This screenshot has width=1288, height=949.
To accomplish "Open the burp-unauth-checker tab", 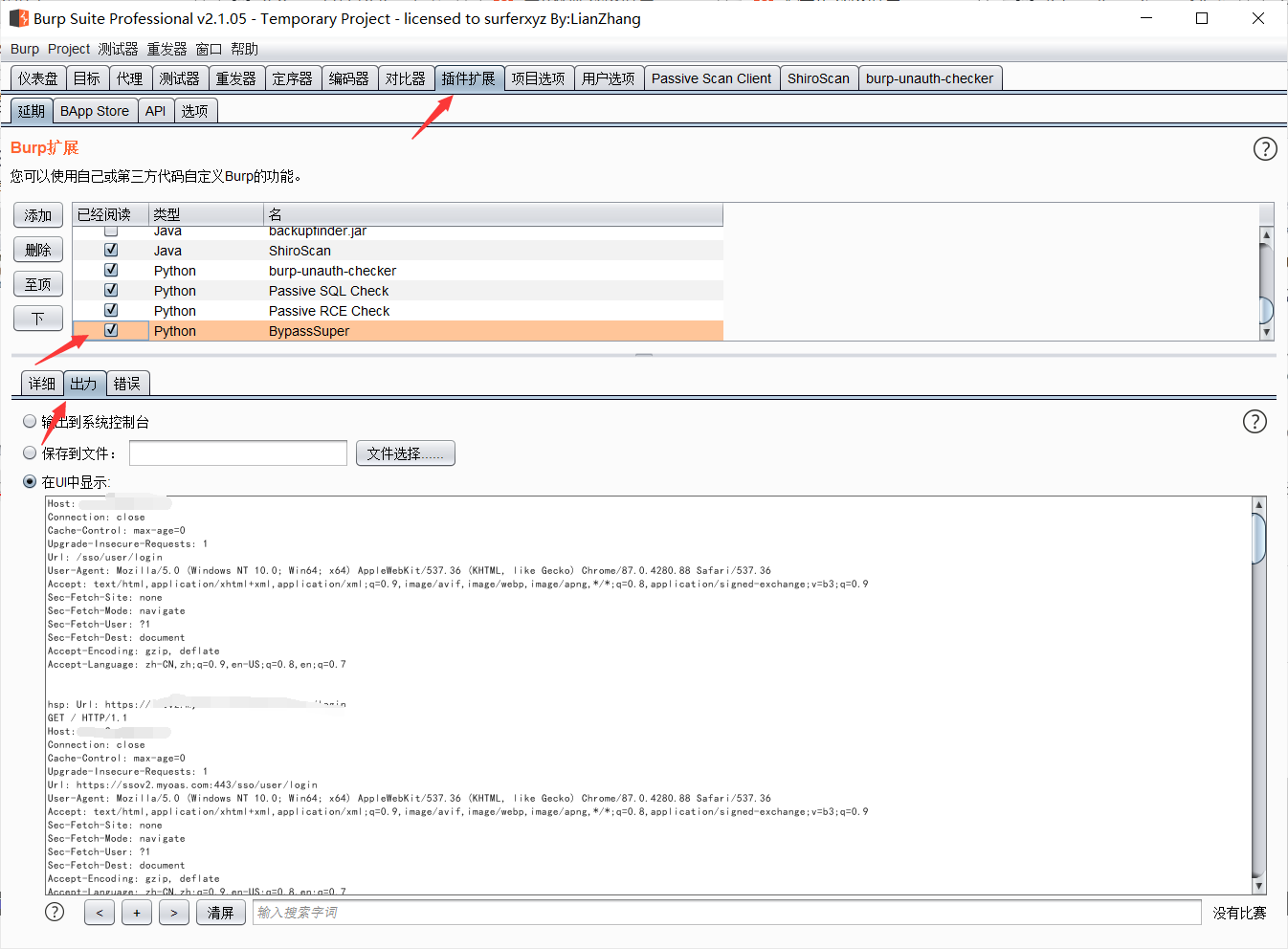I will coord(929,78).
